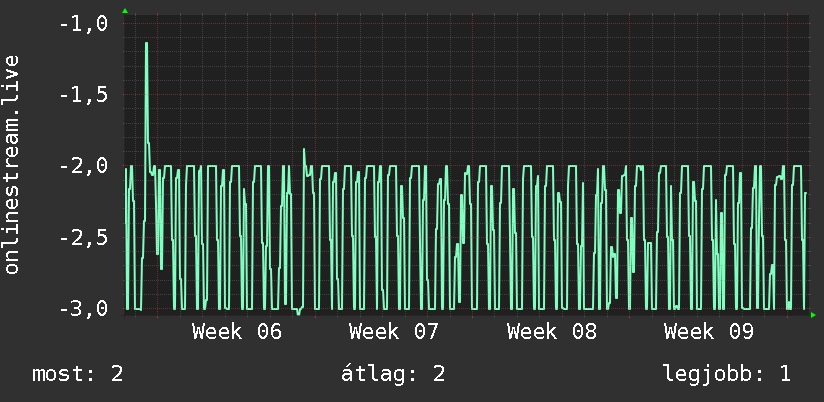Click the 'Week 08' x-axis label
Image resolution: width=824 pixels, height=402 pixels.
pyautogui.click(x=551, y=332)
